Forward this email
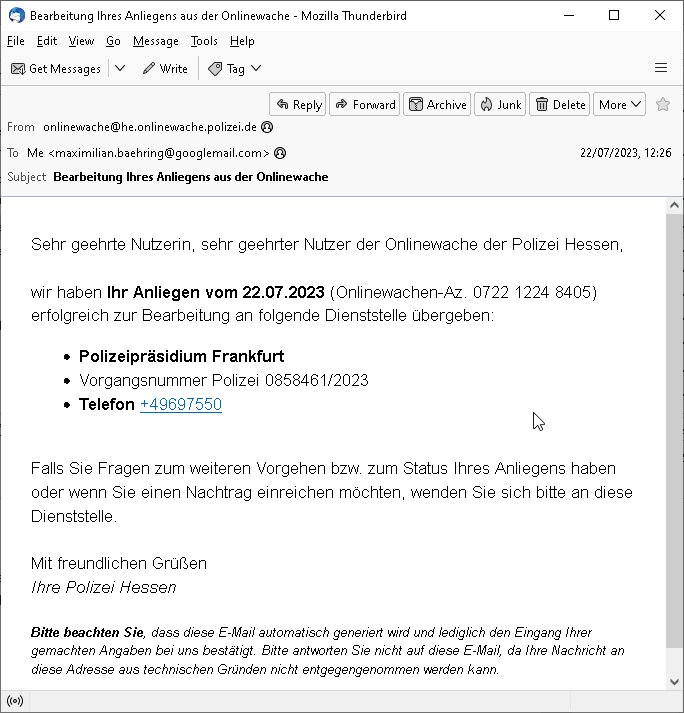This screenshot has height=713, width=684. [365, 105]
